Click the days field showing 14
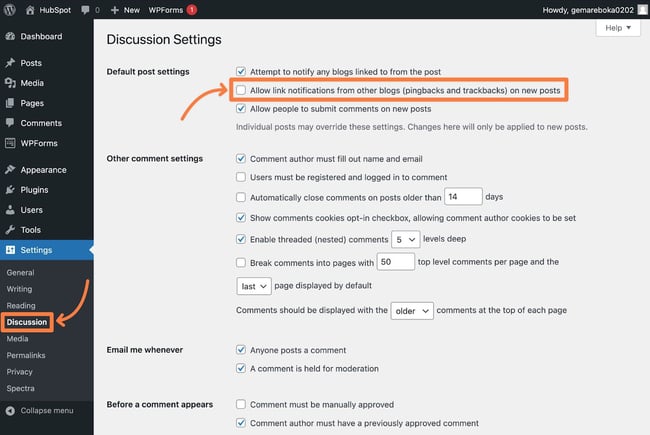 463,197
